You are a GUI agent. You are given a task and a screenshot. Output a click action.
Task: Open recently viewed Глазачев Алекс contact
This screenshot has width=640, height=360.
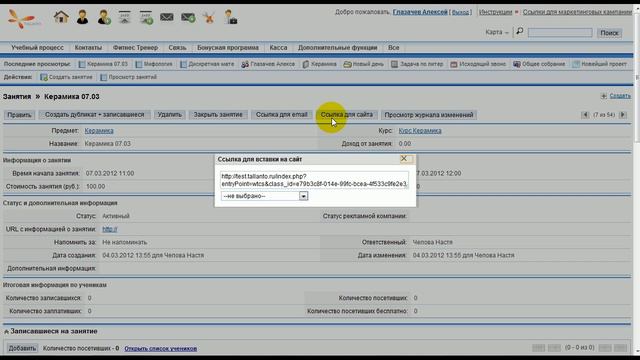(268, 64)
